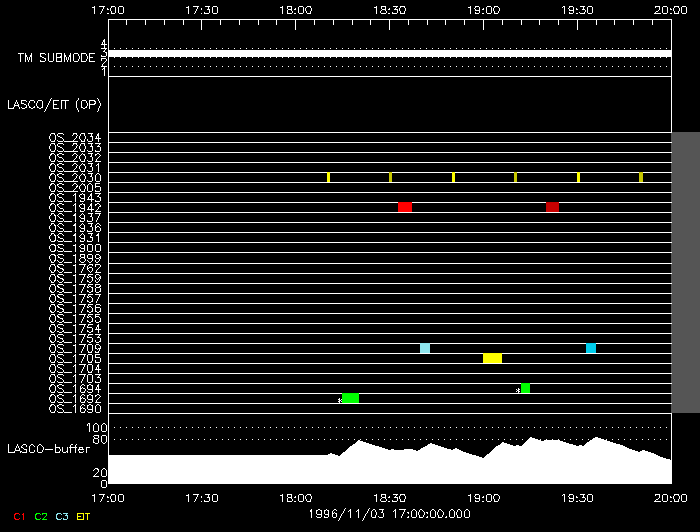Click the red C1 legend label
700x532 pixels.
pos(18,517)
